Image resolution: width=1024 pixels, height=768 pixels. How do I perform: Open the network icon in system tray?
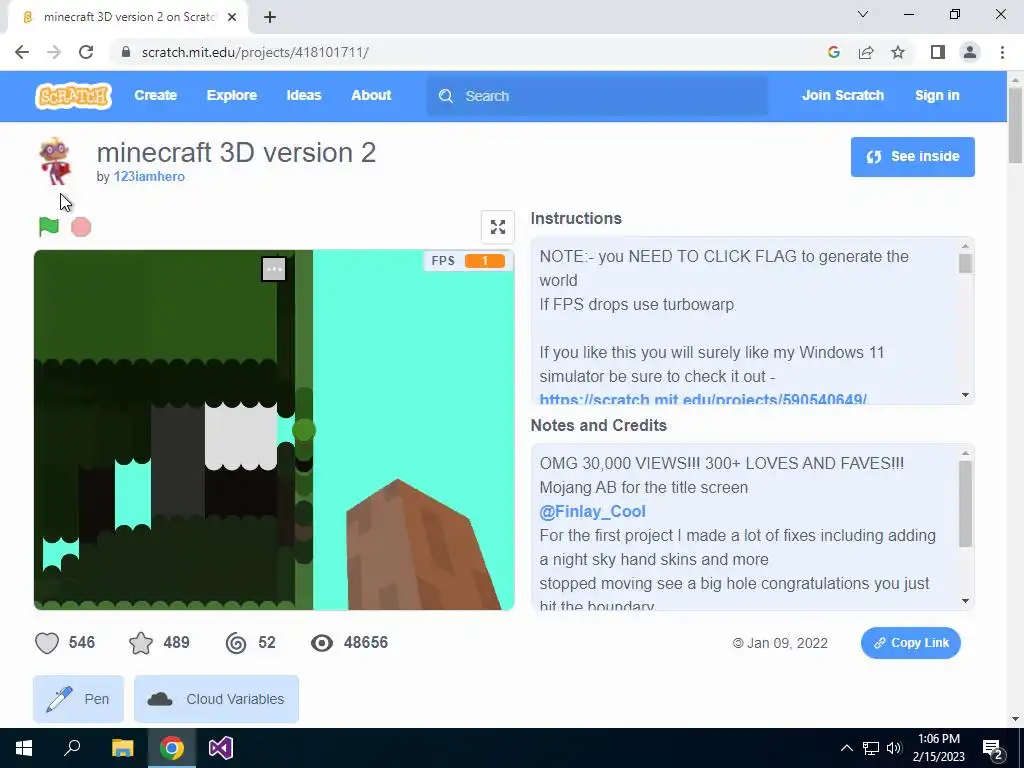click(871, 748)
